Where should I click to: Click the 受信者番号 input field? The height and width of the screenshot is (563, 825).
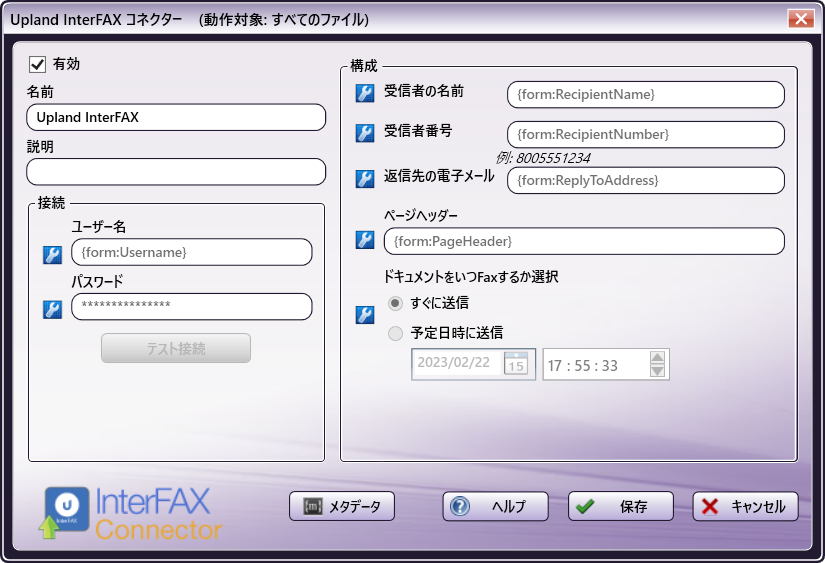click(x=646, y=135)
